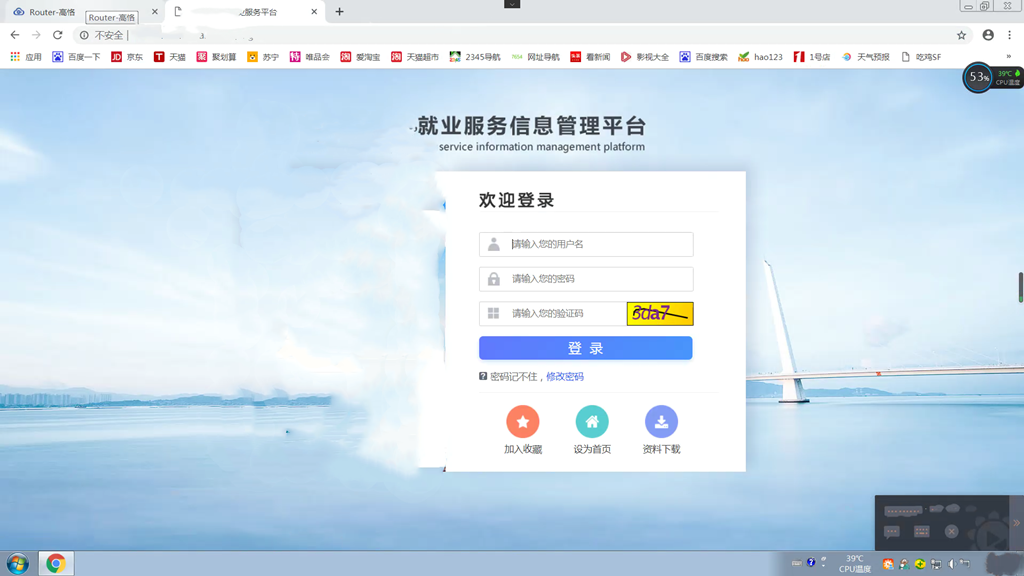Expand the dark overlay side chevrons

coord(1017,523)
